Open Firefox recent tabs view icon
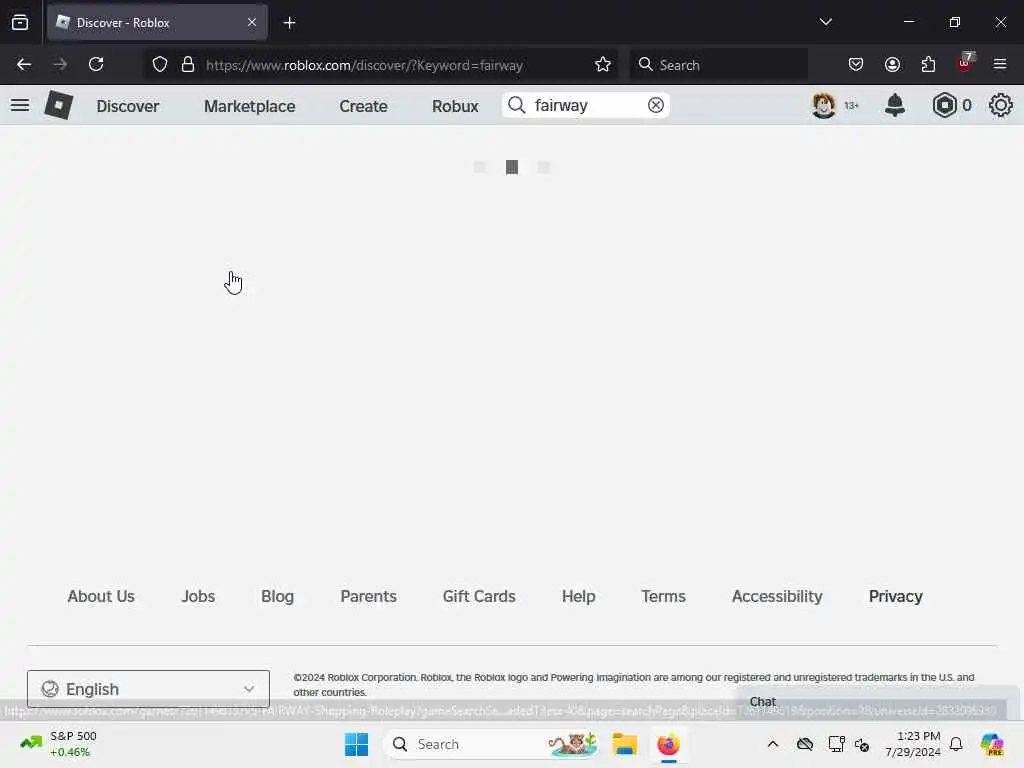Screen dimensions: 1024x768 (20, 23)
